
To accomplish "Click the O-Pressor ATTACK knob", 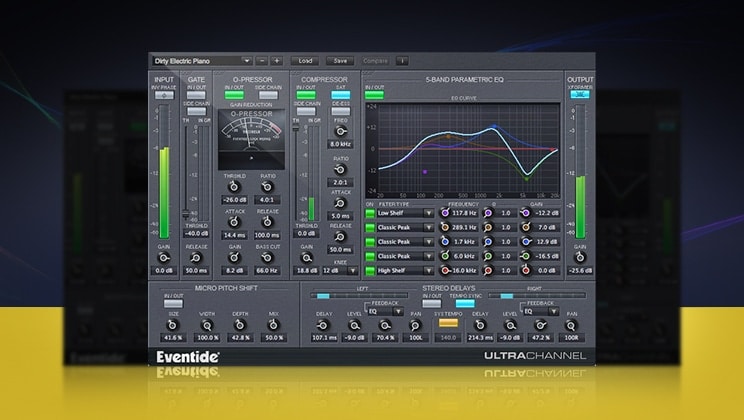I will 234,222.
